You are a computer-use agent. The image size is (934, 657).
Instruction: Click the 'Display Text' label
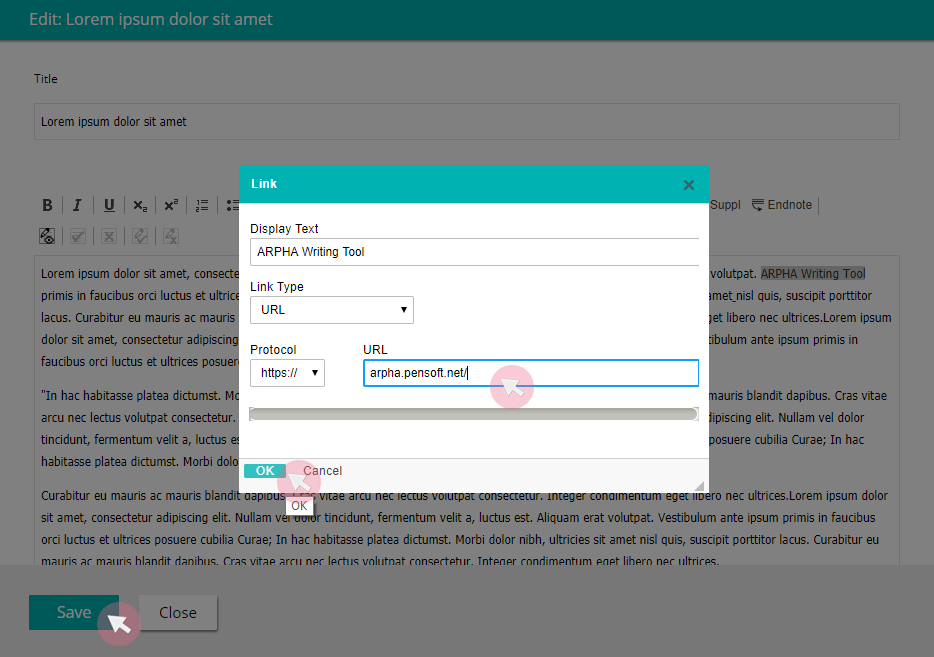click(x=284, y=229)
